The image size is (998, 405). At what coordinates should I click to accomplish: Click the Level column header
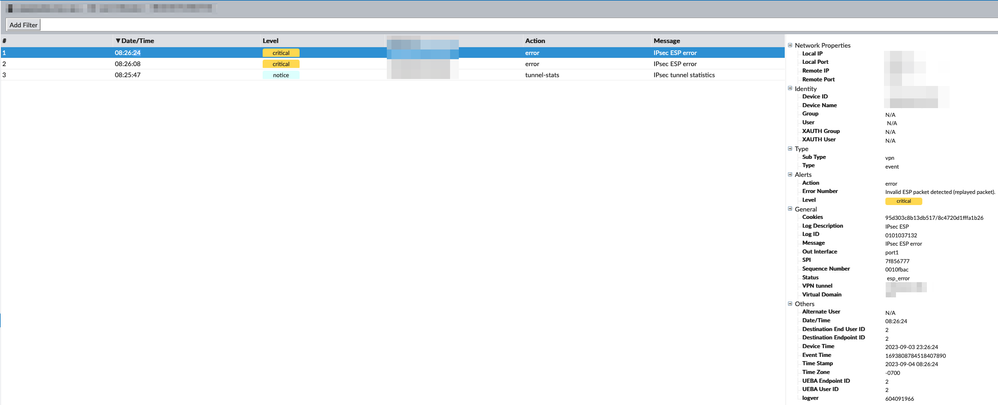[271, 41]
